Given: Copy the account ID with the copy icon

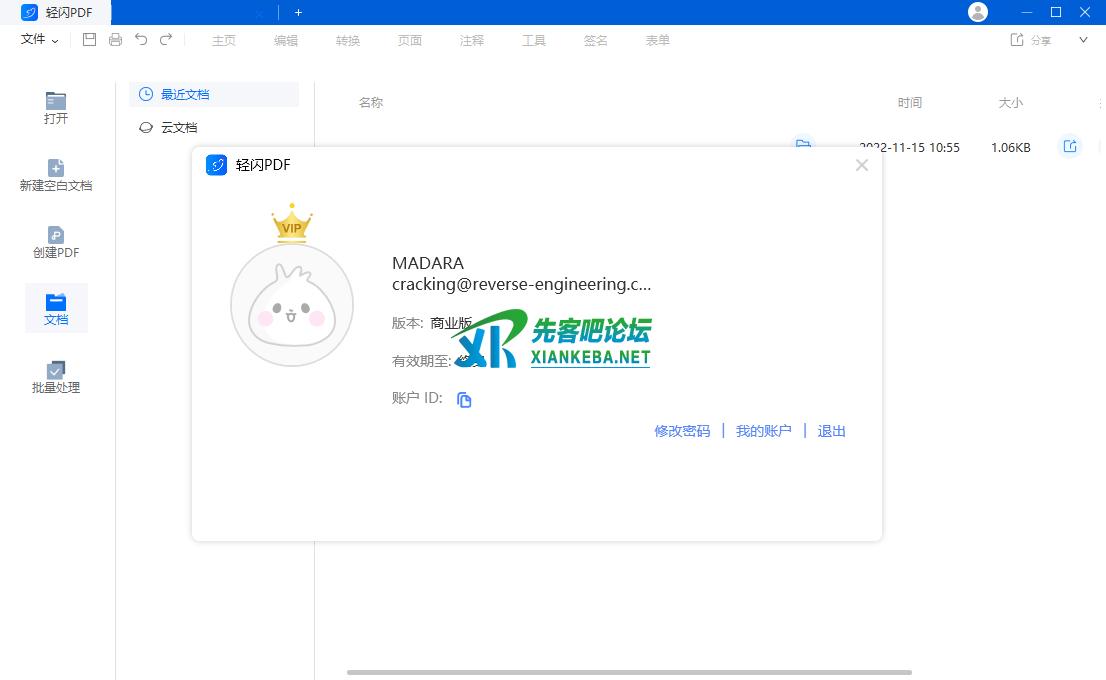Looking at the screenshot, I should [x=464, y=400].
